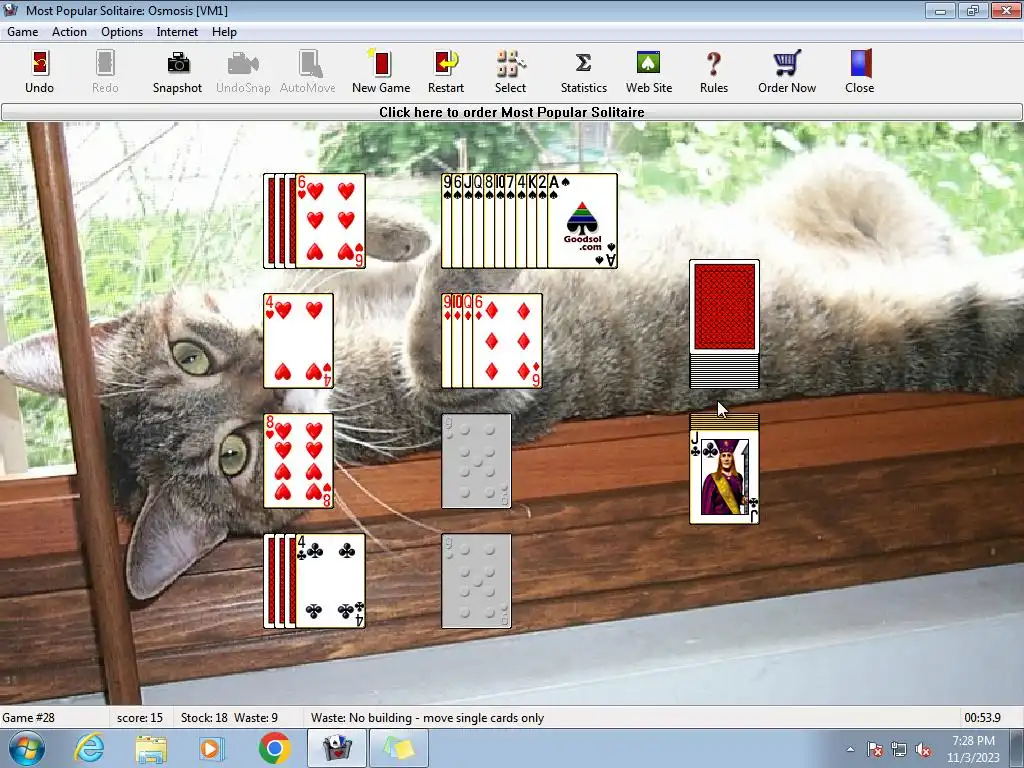Screen dimensions: 1024x768
Task: Open the Web Site icon
Action: (x=648, y=72)
